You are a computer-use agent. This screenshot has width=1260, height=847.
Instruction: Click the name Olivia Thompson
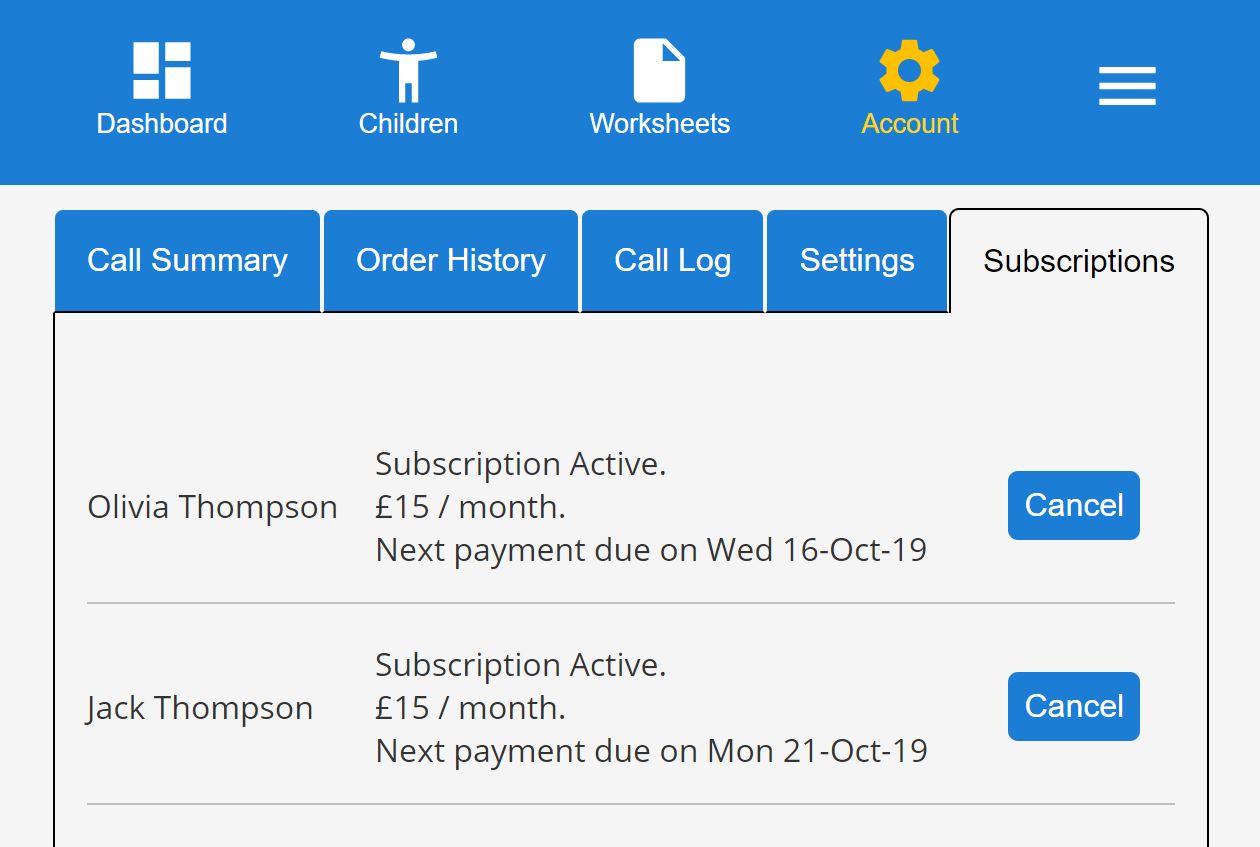click(x=212, y=508)
